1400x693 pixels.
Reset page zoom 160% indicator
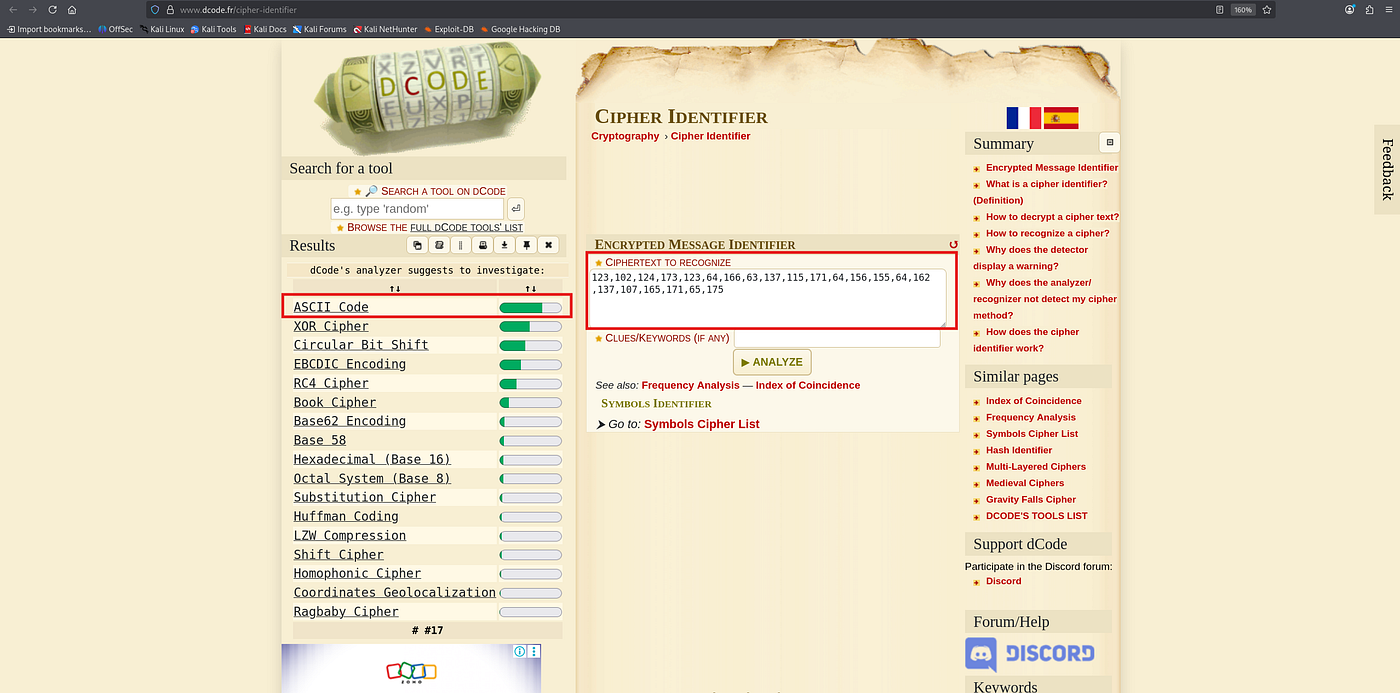[x=1243, y=9]
